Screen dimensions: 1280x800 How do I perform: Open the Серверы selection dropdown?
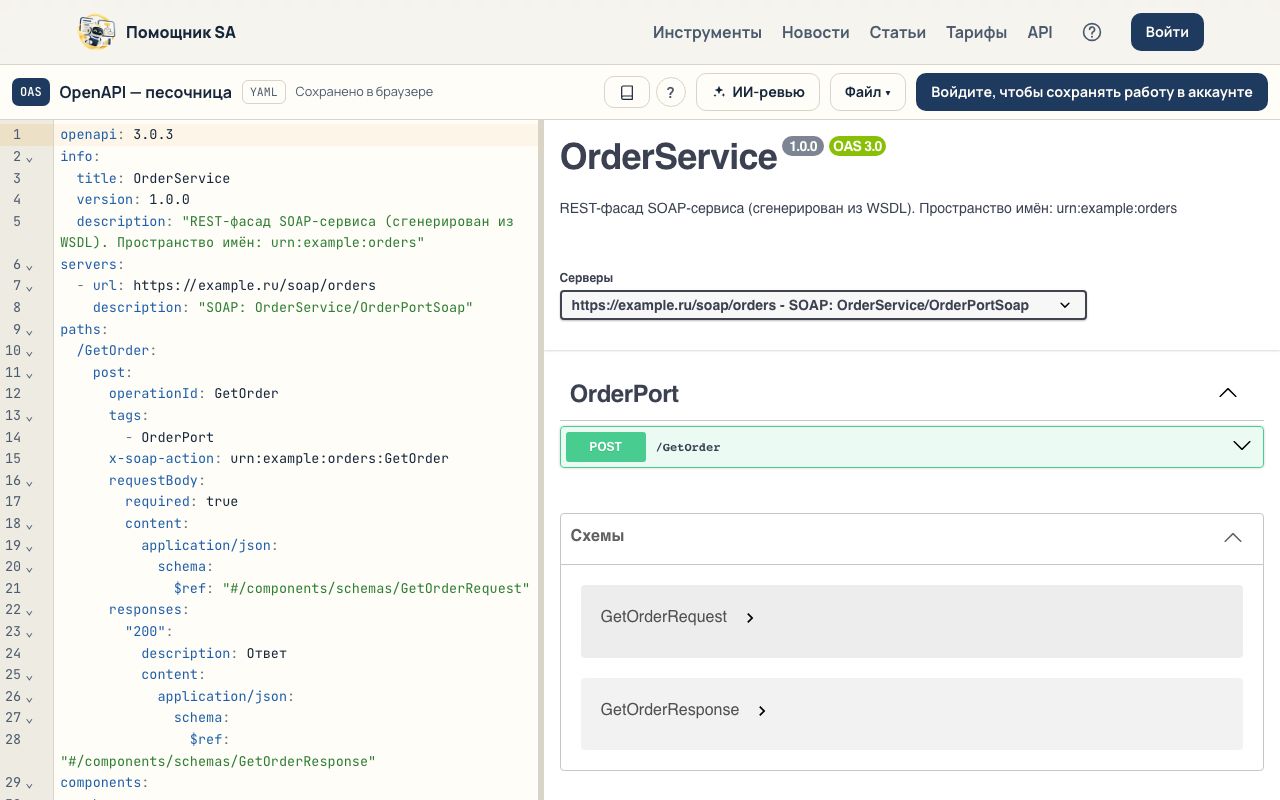[x=823, y=305]
